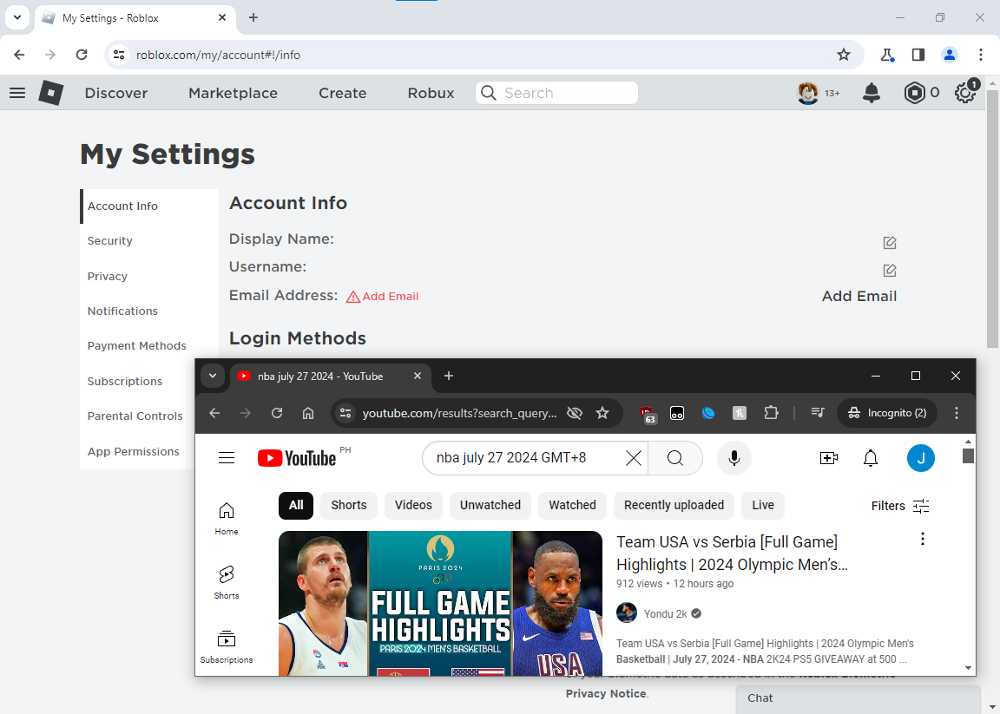The width and height of the screenshot is (1000, 714).
Task: Open the Chrome three-dot menu in Roblox window
Action: tap(981, 55)
